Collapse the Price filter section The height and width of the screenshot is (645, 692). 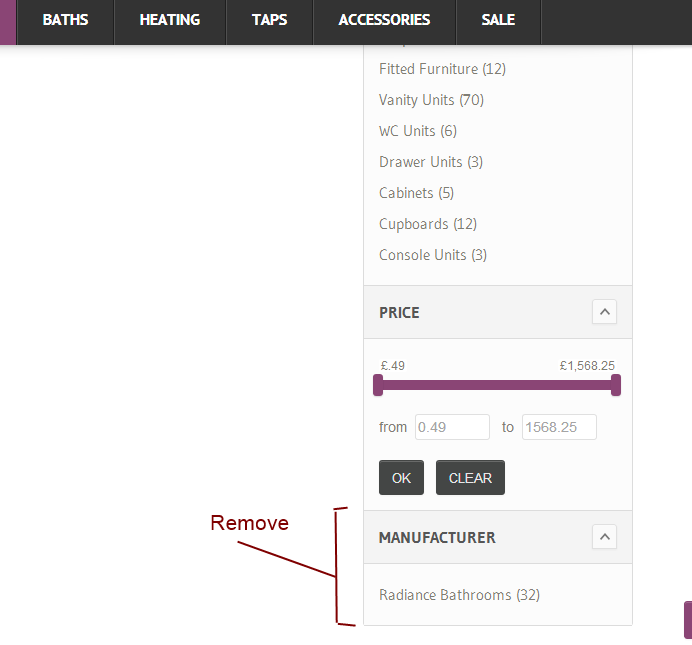pyautogui.click(x=604, y=312)
